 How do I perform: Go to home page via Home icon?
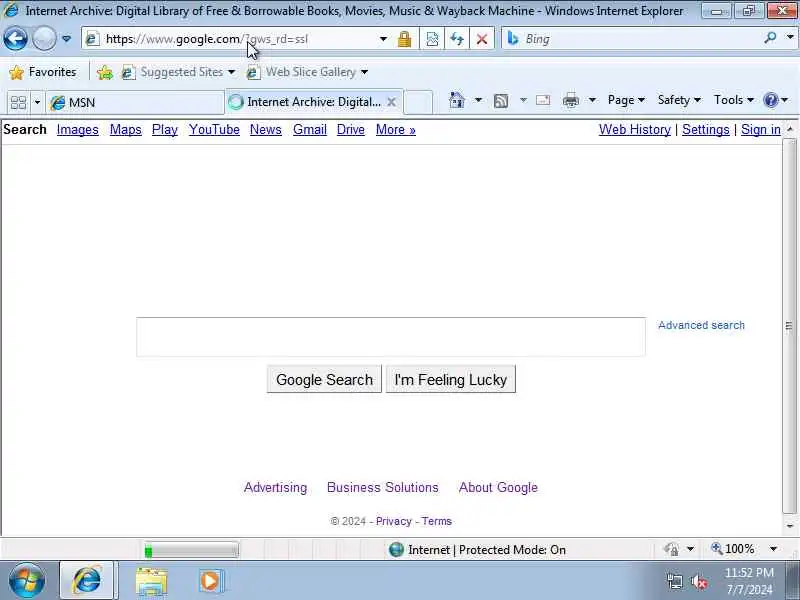click(x=457, y=100)
